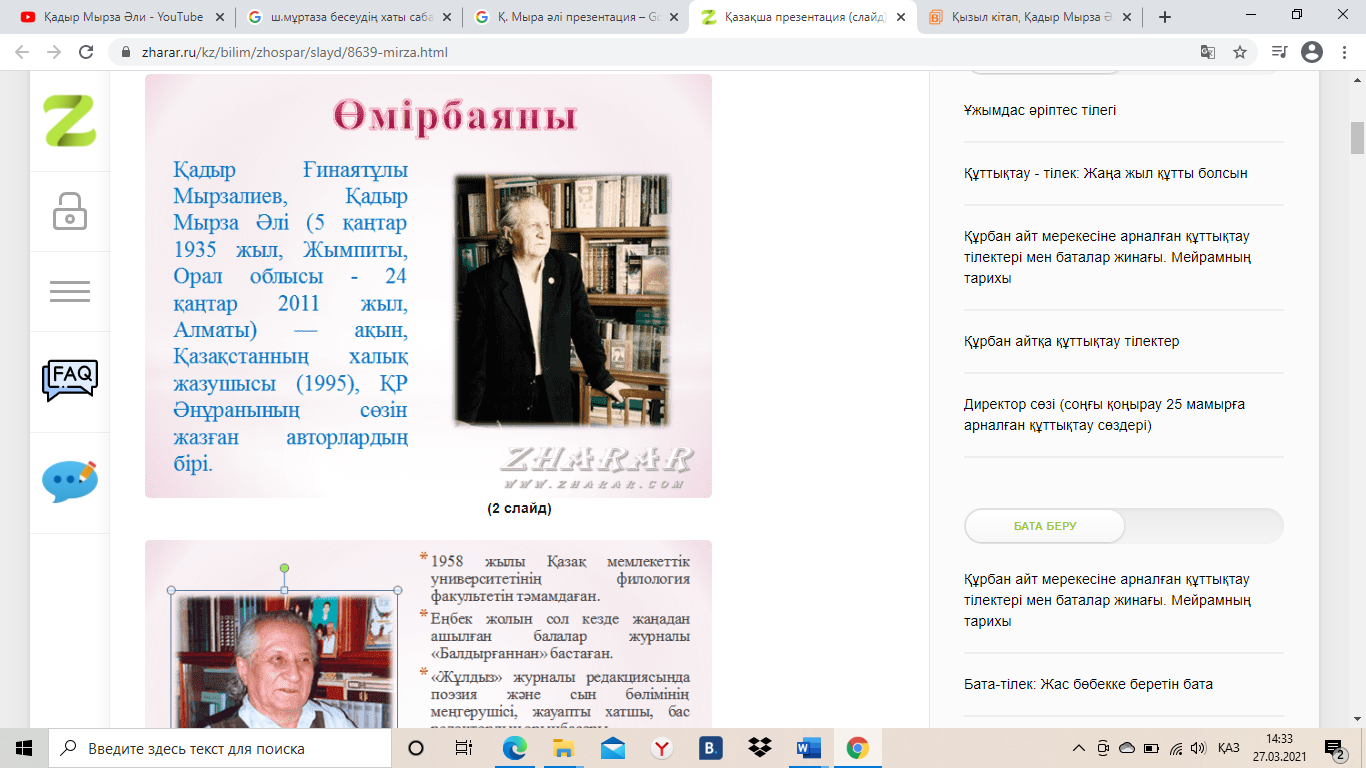The width and height of the screenshot is (1366, 768).
Task: Click the green Zharar logo in the sidebar
Action: click(x=69, y=121)
